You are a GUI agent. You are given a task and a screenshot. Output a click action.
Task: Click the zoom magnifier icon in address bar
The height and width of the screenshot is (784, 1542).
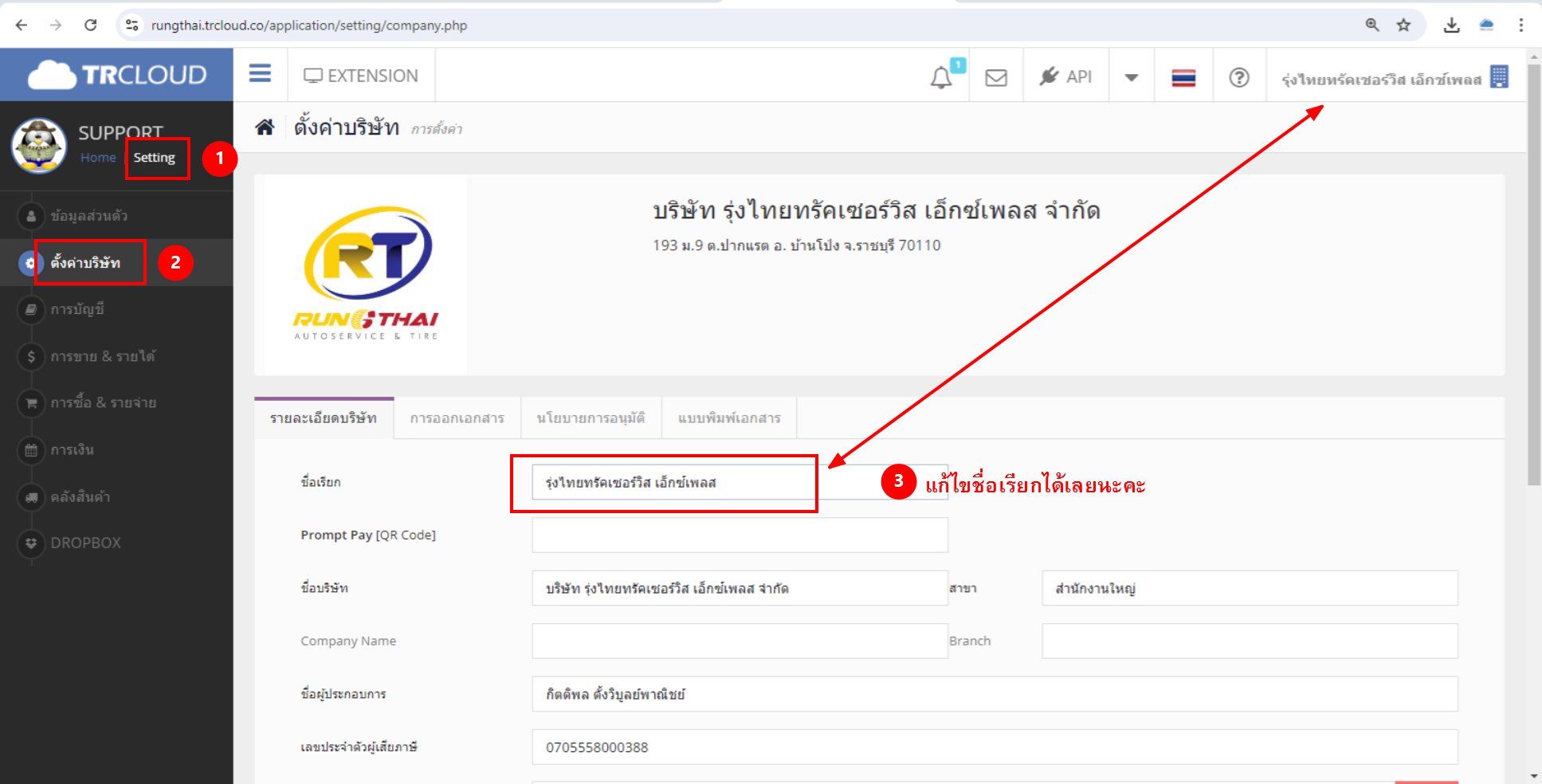click(1372, 25)
